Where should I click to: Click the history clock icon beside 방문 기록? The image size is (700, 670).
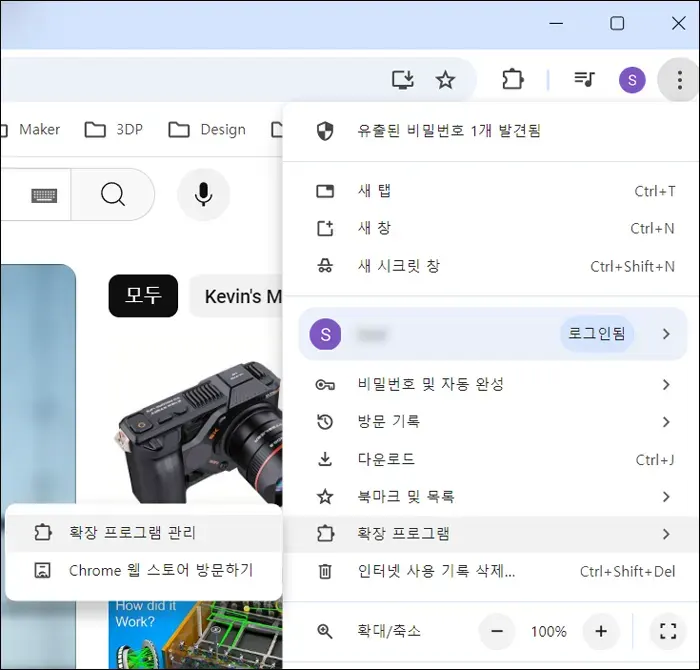click(325, 421)
